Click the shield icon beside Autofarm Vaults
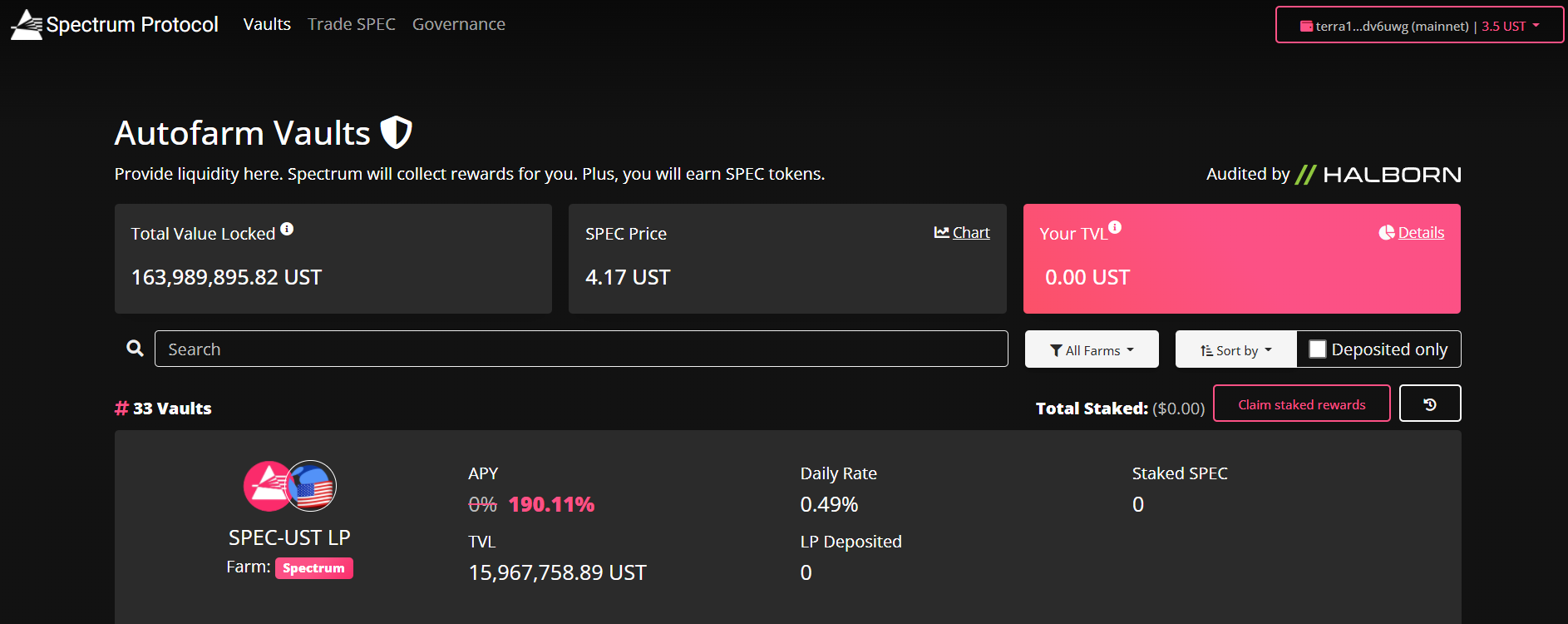The width and height of the screenshot is (1568, 624). coord(396,132)
